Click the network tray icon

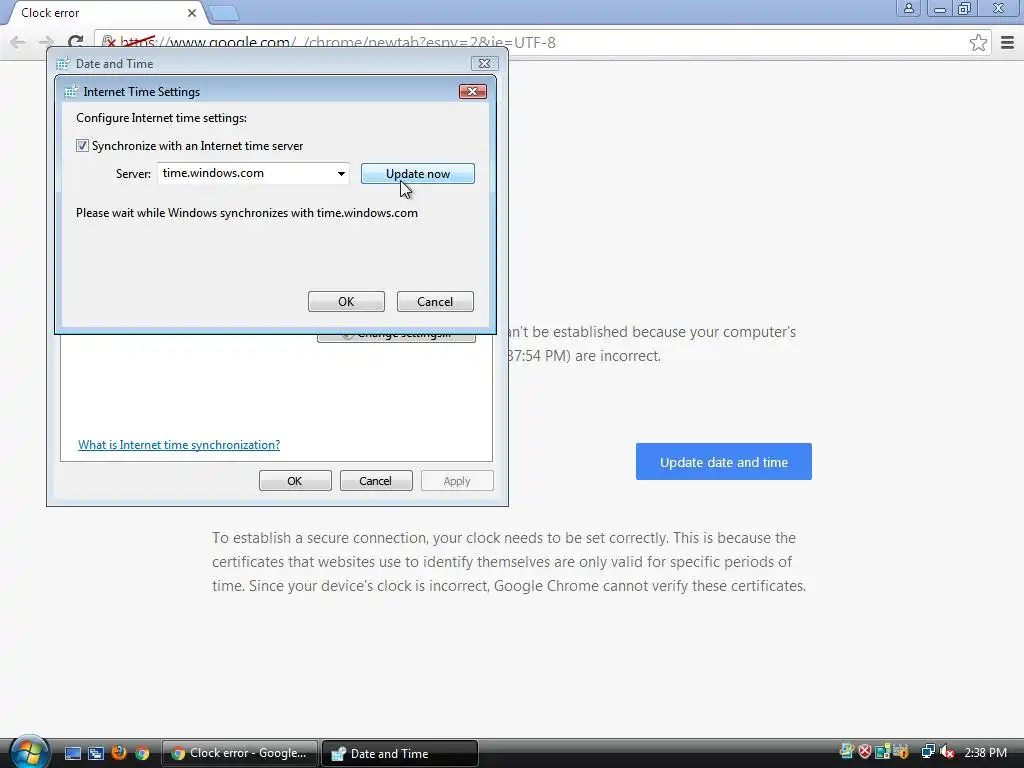[927, 752]
